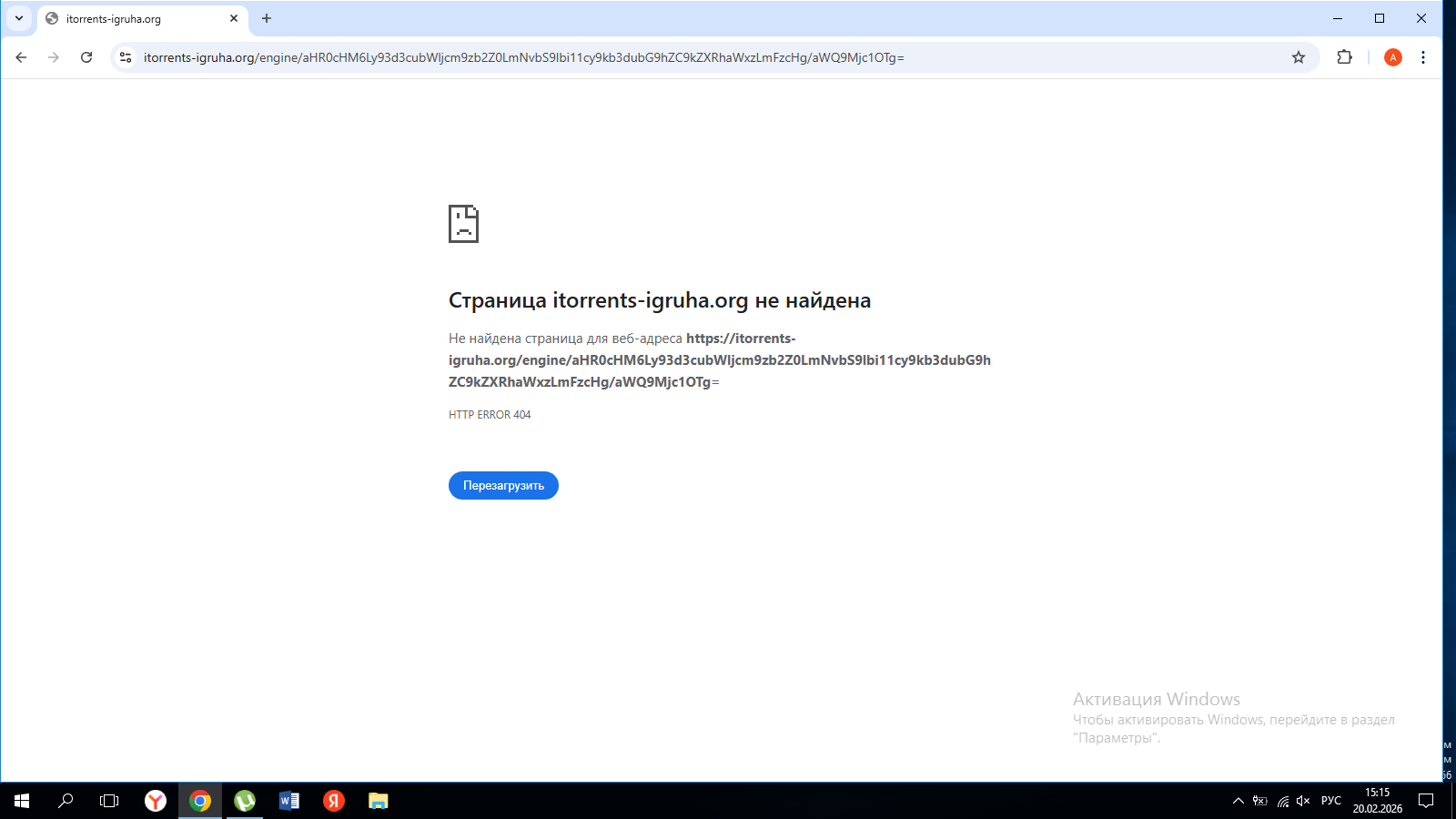Open uTorrent from the taskbar
Image resolution: width=1456 pixels, height=819 pixels.
pyautogui.click(x=245, y=801)
